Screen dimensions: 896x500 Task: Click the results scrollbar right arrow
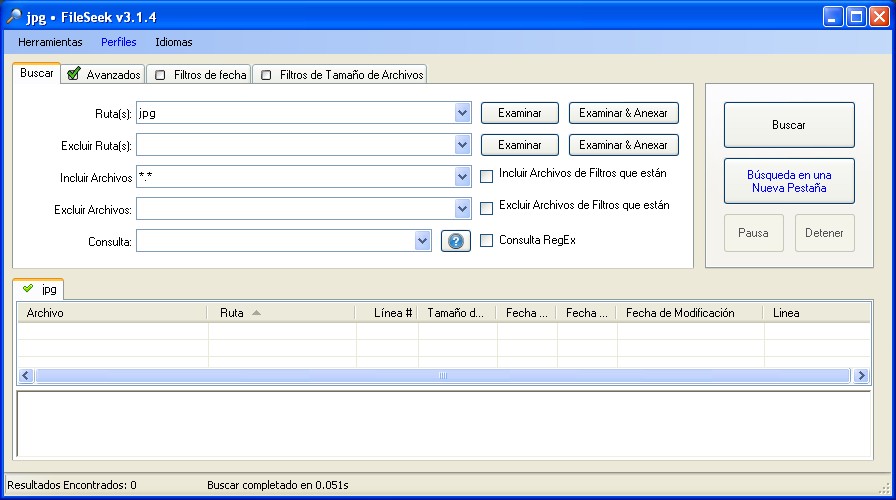(x=861, y=375)
